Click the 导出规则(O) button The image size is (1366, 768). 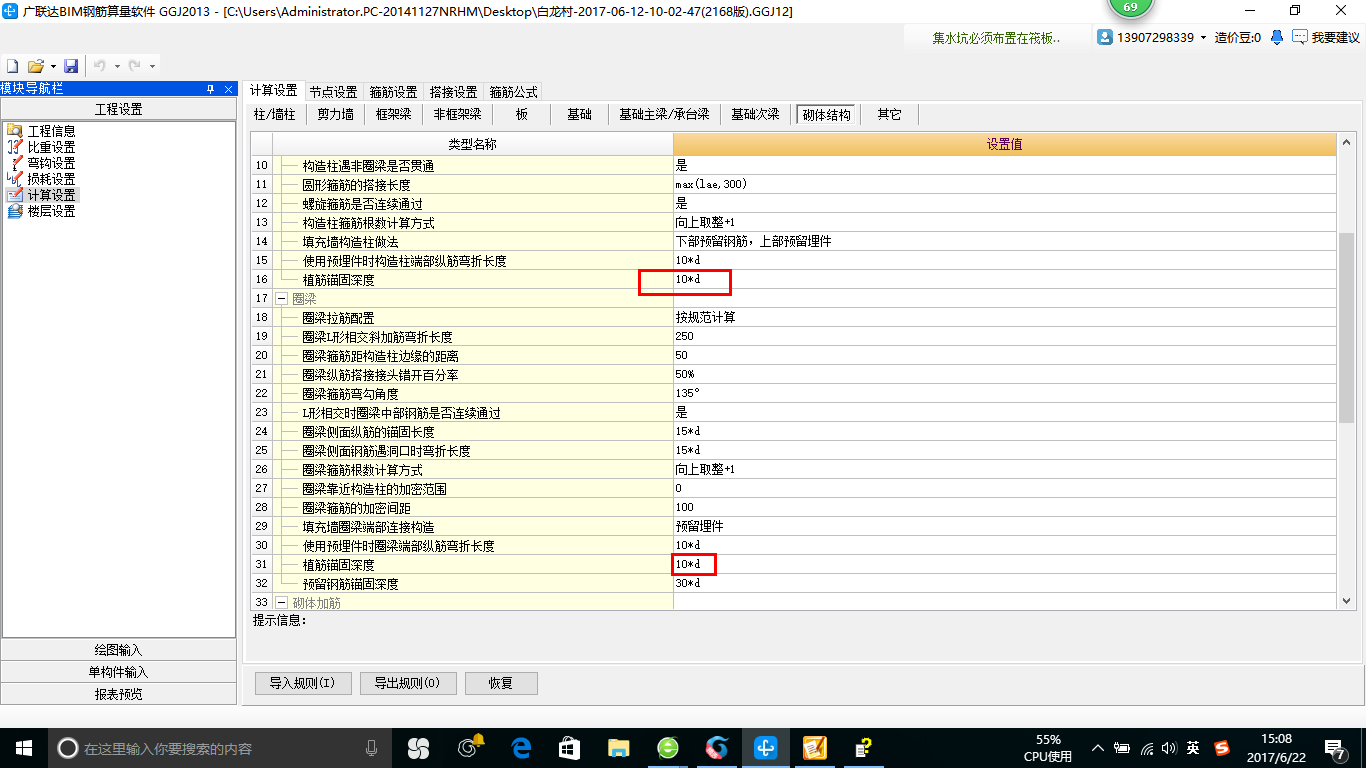pos(408,683)
